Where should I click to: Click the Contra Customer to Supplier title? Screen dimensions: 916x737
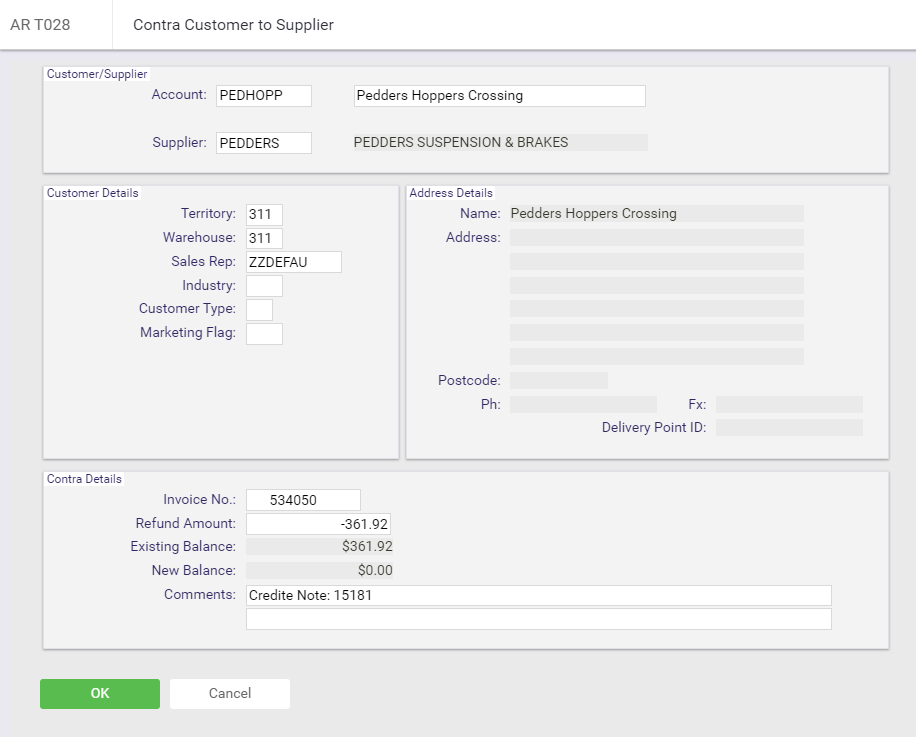point(234,25)
